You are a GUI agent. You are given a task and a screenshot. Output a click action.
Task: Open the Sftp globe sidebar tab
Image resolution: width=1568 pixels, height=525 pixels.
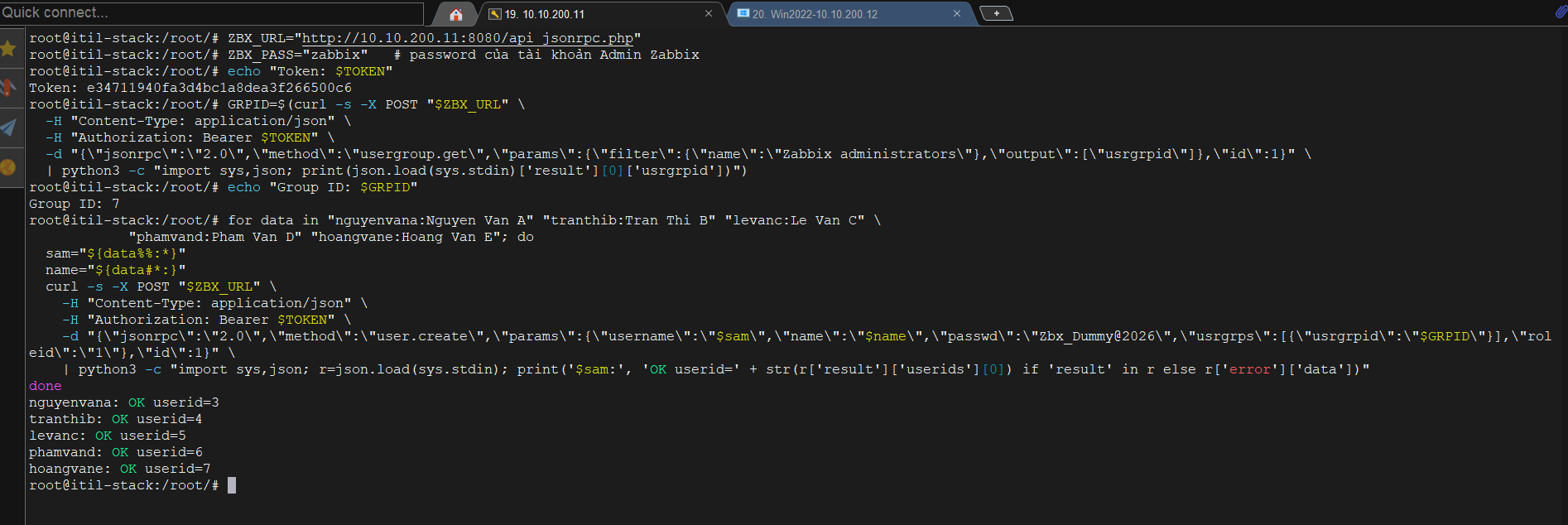click(9, 167)
